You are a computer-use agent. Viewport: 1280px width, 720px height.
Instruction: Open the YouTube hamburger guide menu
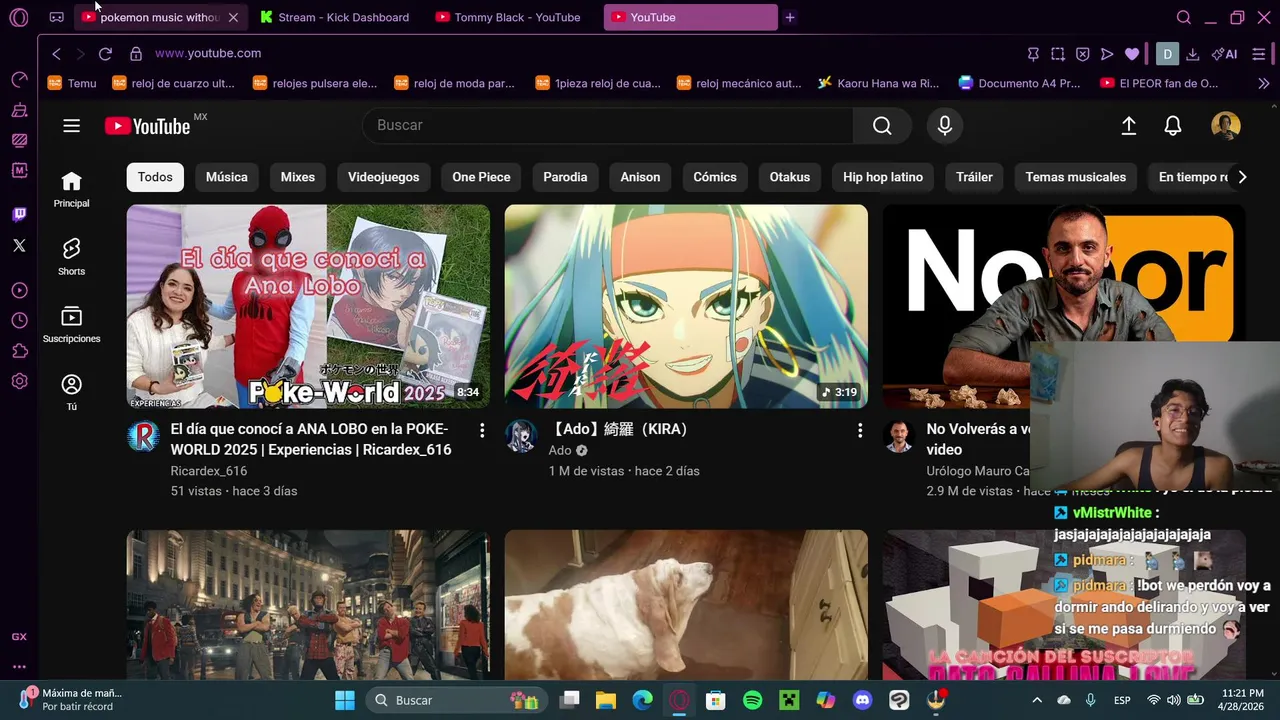click(x=71, y=125)
